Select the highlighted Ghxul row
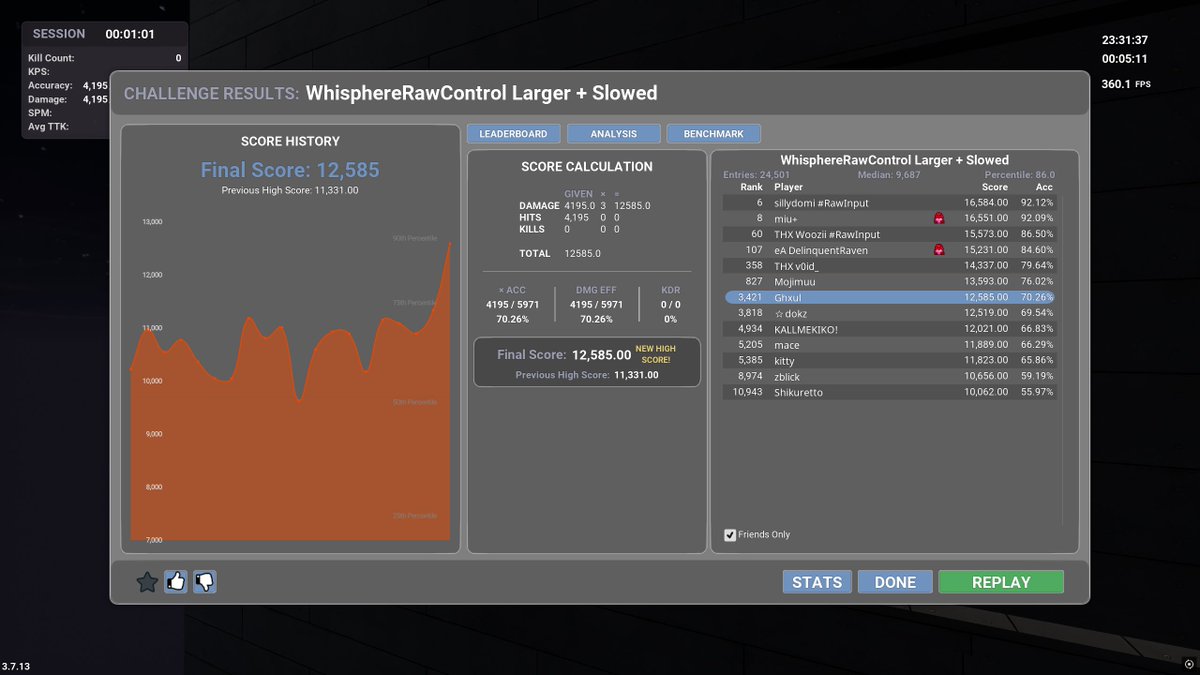Viewport: 1200px width, 675px height. point(889,297)
